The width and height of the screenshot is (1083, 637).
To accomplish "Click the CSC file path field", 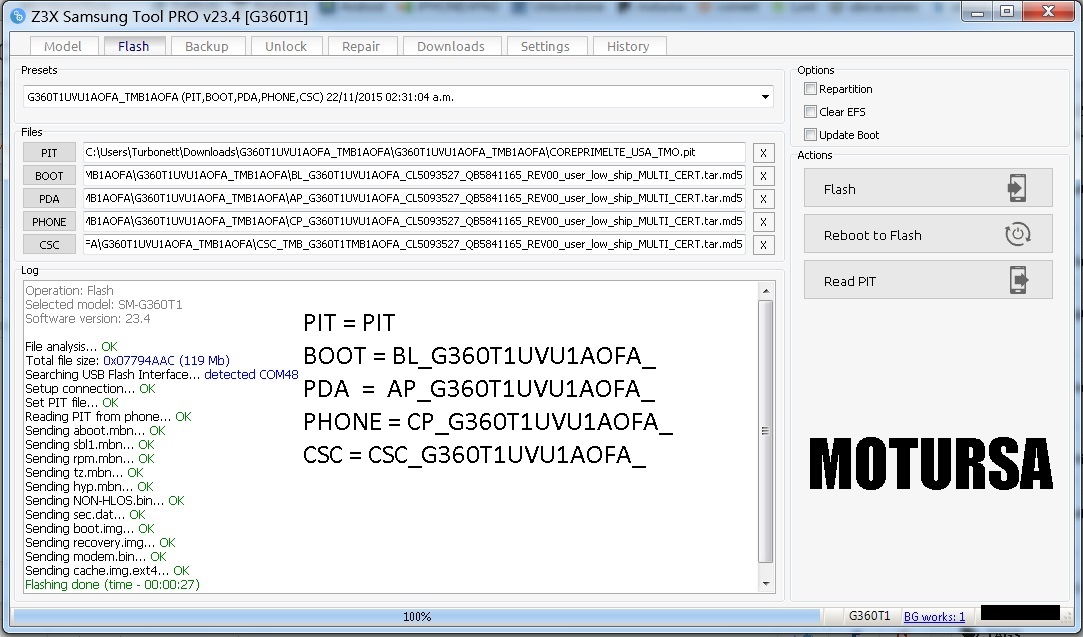I will point(414,245).
